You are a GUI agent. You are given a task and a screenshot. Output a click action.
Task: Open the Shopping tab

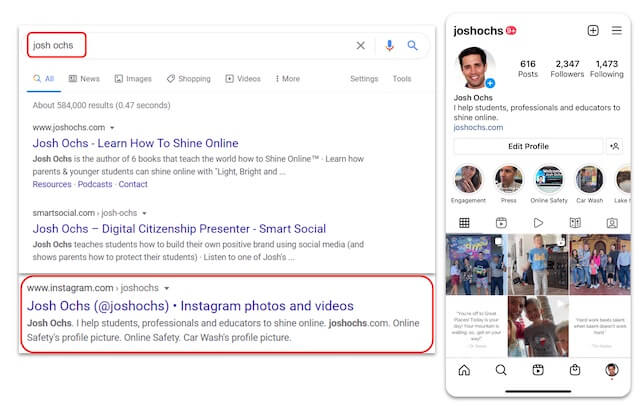189,78
